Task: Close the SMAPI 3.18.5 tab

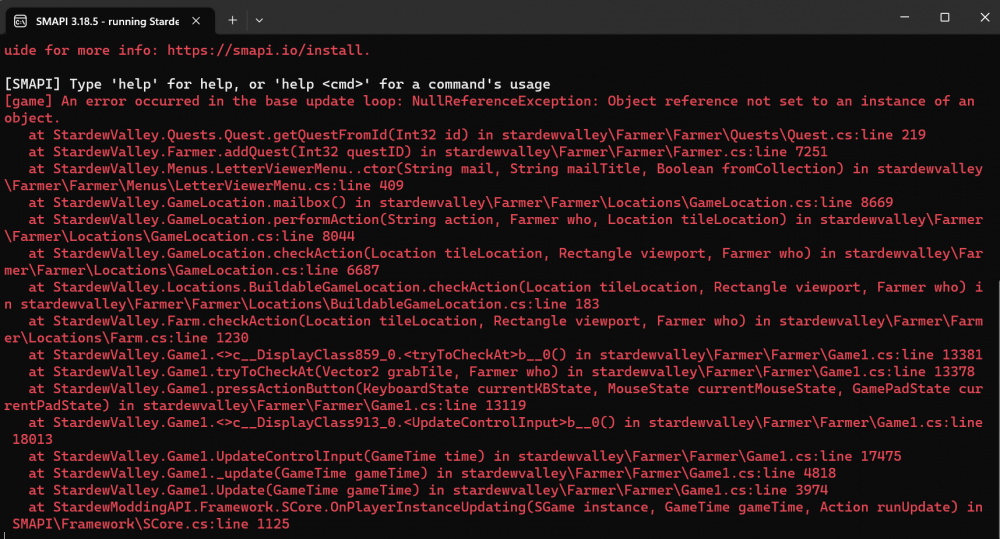Action: 196,21
